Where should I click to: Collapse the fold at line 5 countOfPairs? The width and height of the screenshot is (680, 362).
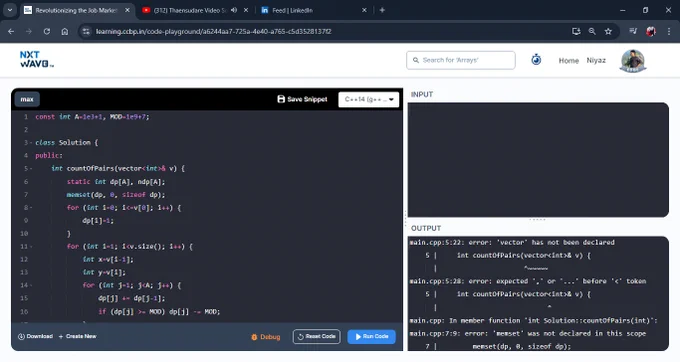(x=31, y=169)
